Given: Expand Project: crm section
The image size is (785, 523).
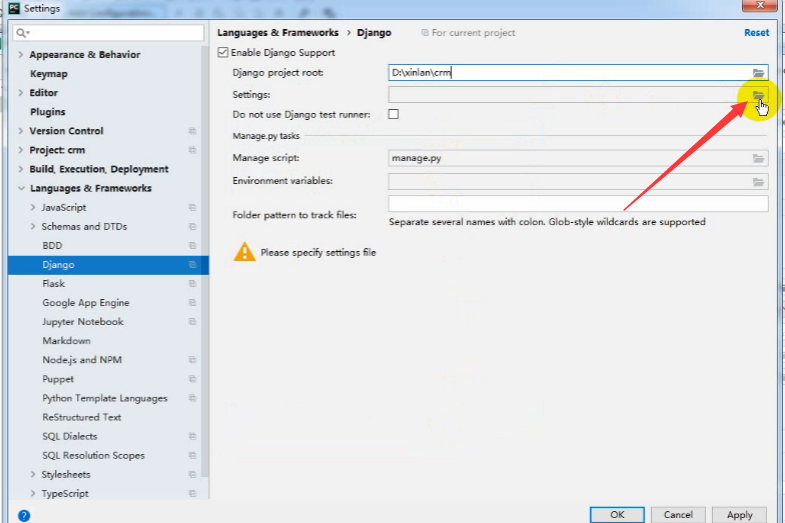Looking at the screenshot, I should 21,150.
